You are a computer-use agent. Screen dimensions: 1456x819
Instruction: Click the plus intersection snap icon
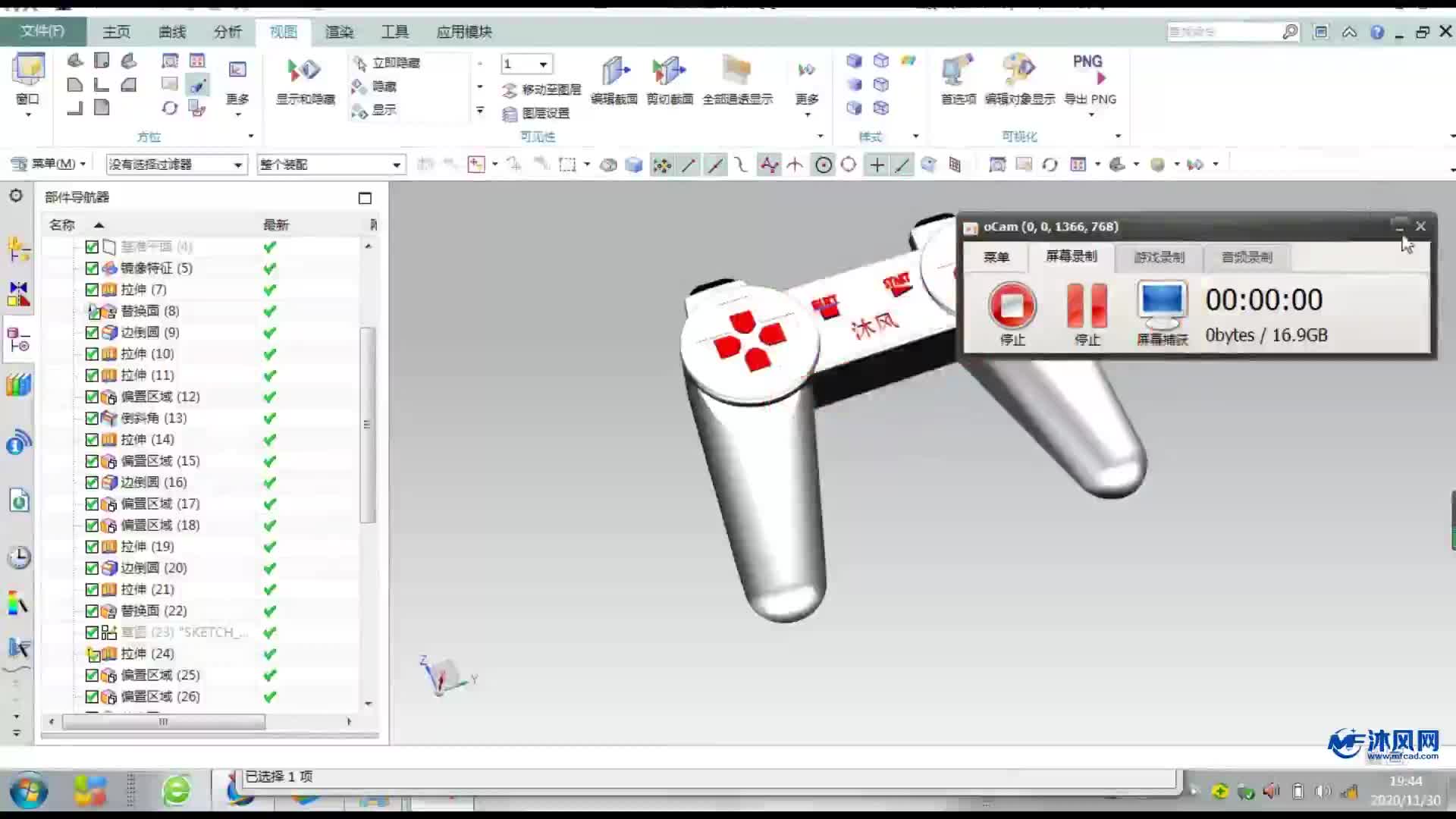click(877, 165)
